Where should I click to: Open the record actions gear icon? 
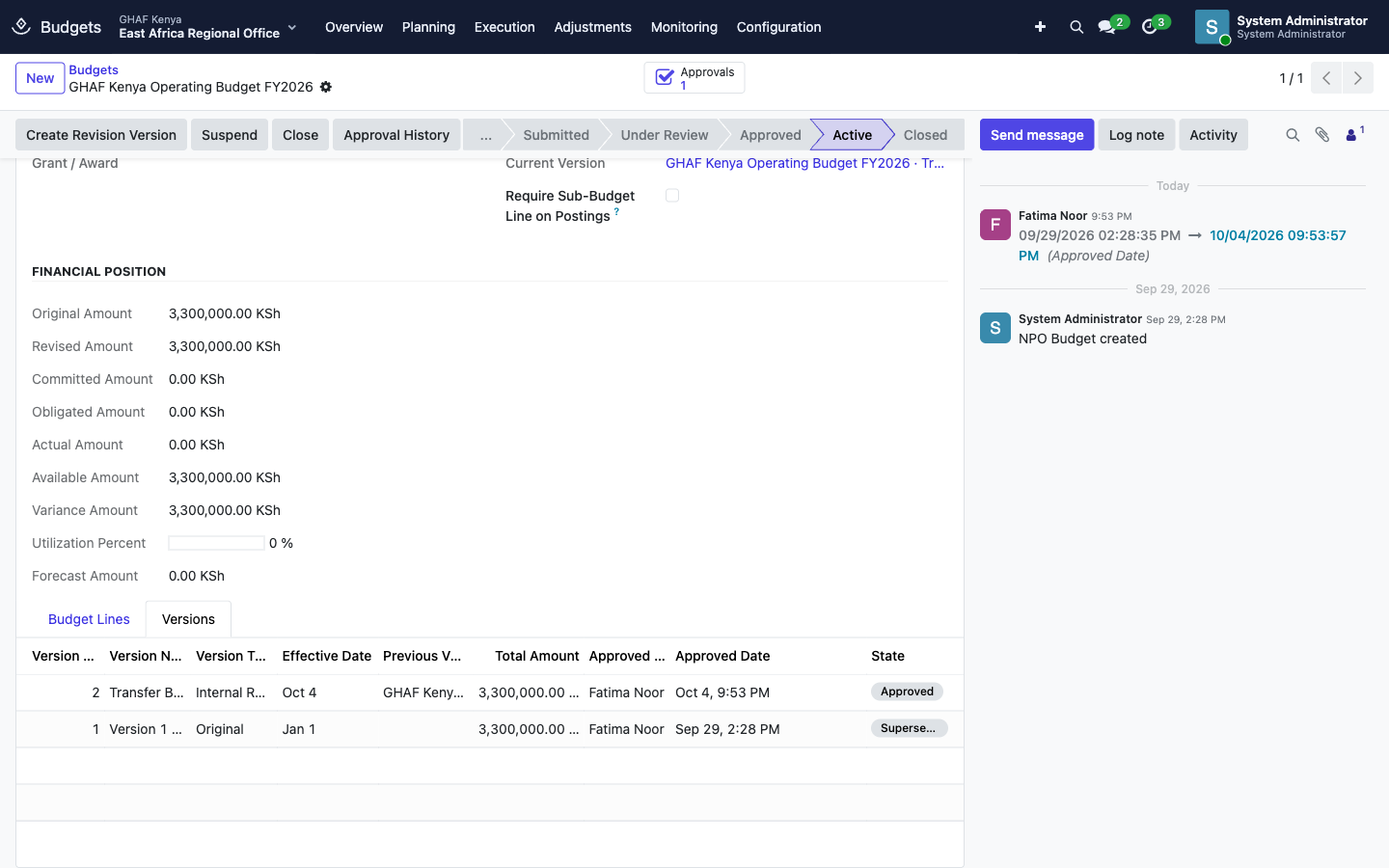tap(326, 87)
